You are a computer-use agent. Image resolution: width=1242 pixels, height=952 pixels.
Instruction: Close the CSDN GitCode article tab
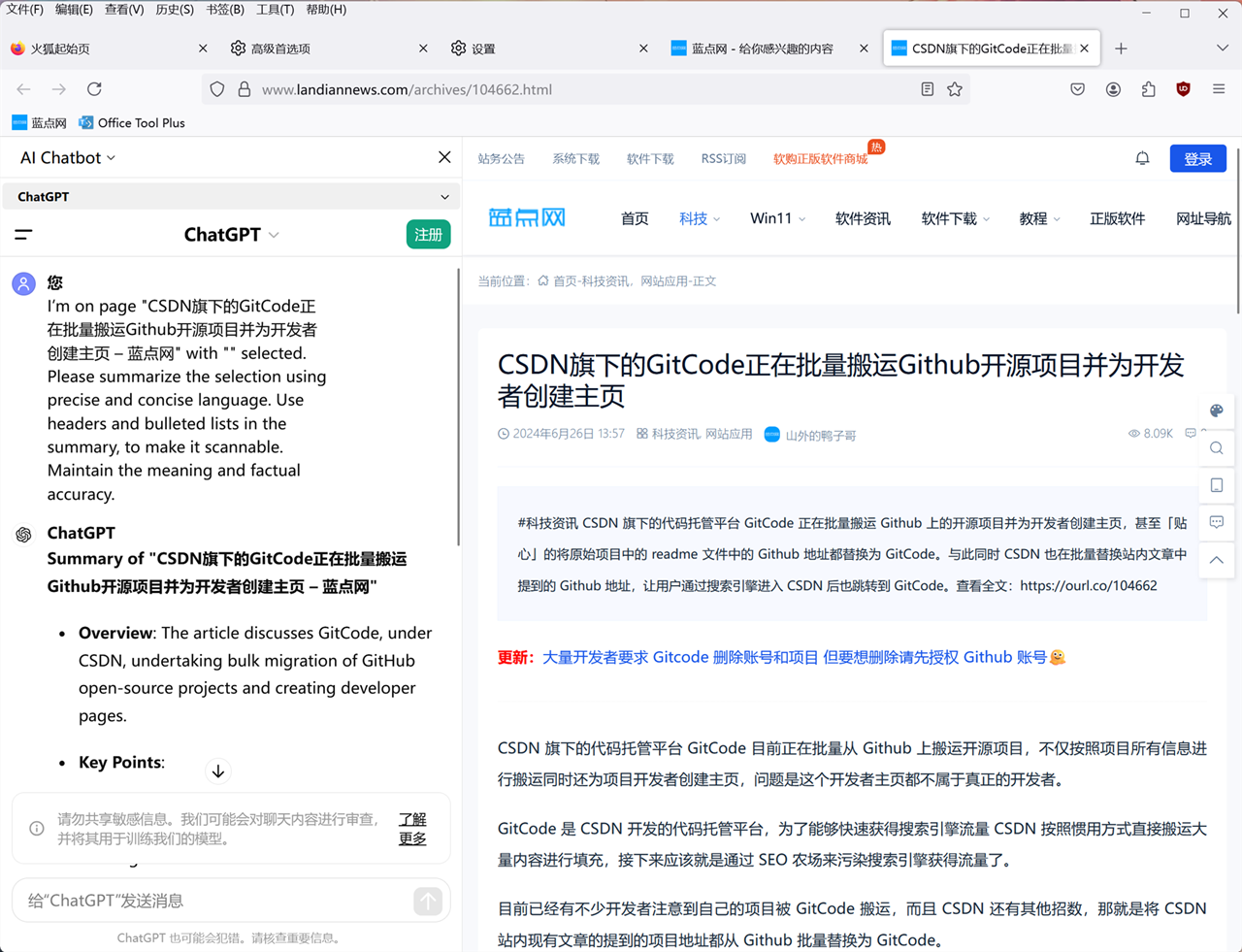(x=1084, y=49)
